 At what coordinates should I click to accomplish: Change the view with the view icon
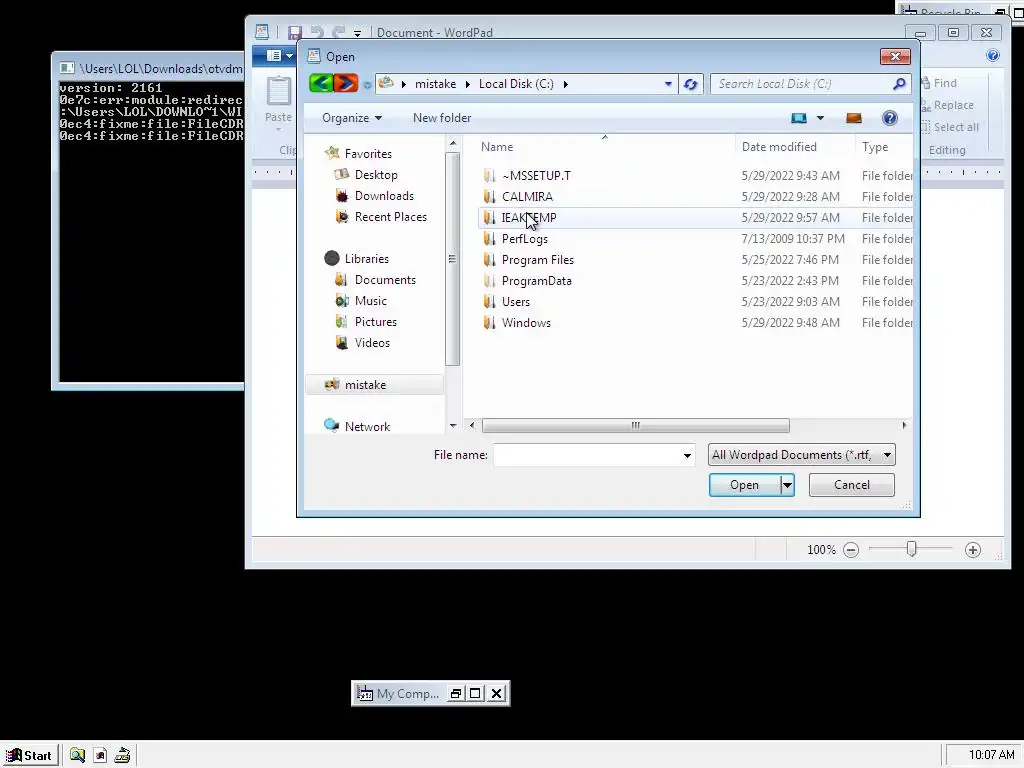pos(799,118)
